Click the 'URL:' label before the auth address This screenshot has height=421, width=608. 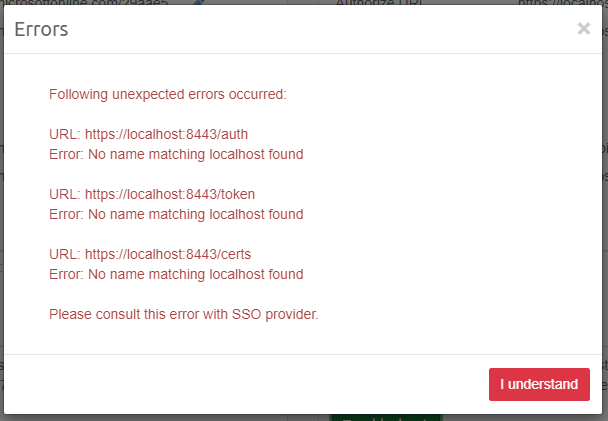pyautogui.click(x=65, y=135)
